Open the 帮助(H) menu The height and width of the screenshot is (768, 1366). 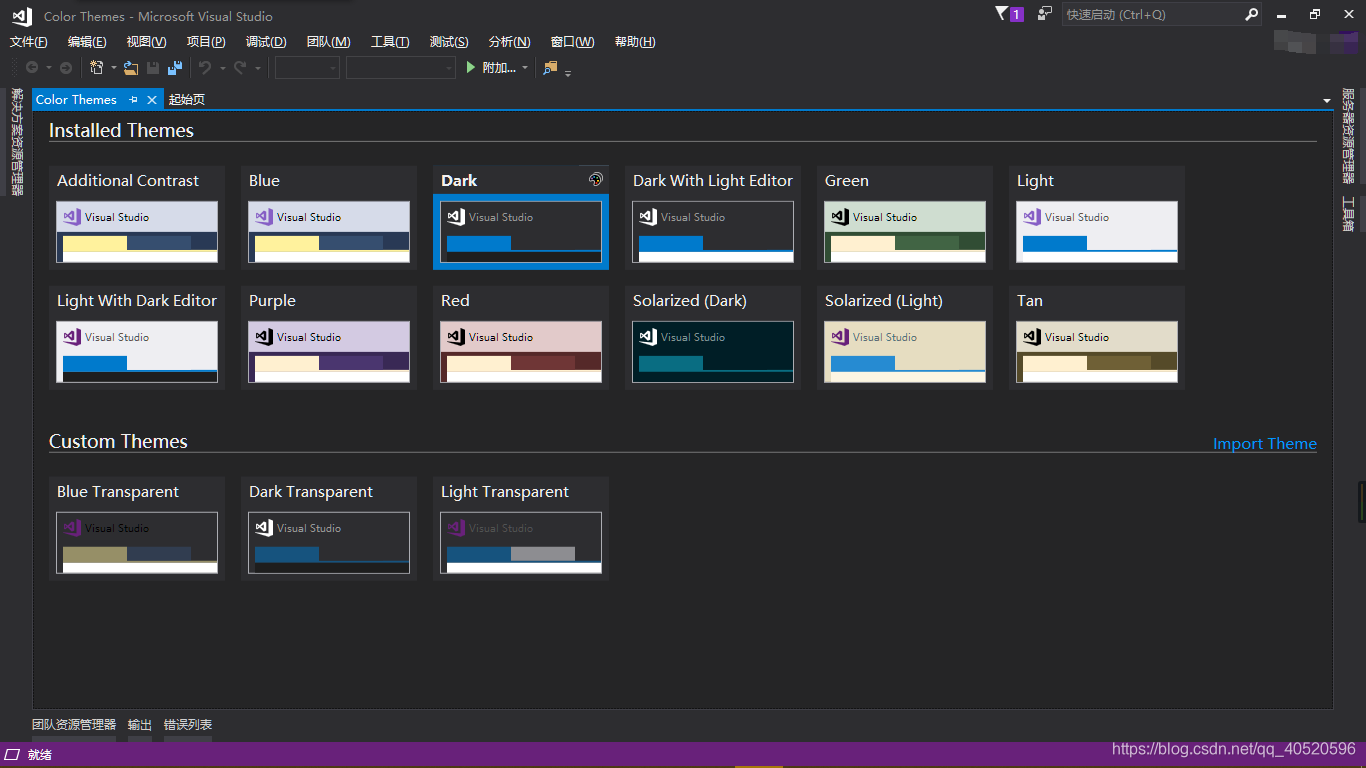[635, 42]
